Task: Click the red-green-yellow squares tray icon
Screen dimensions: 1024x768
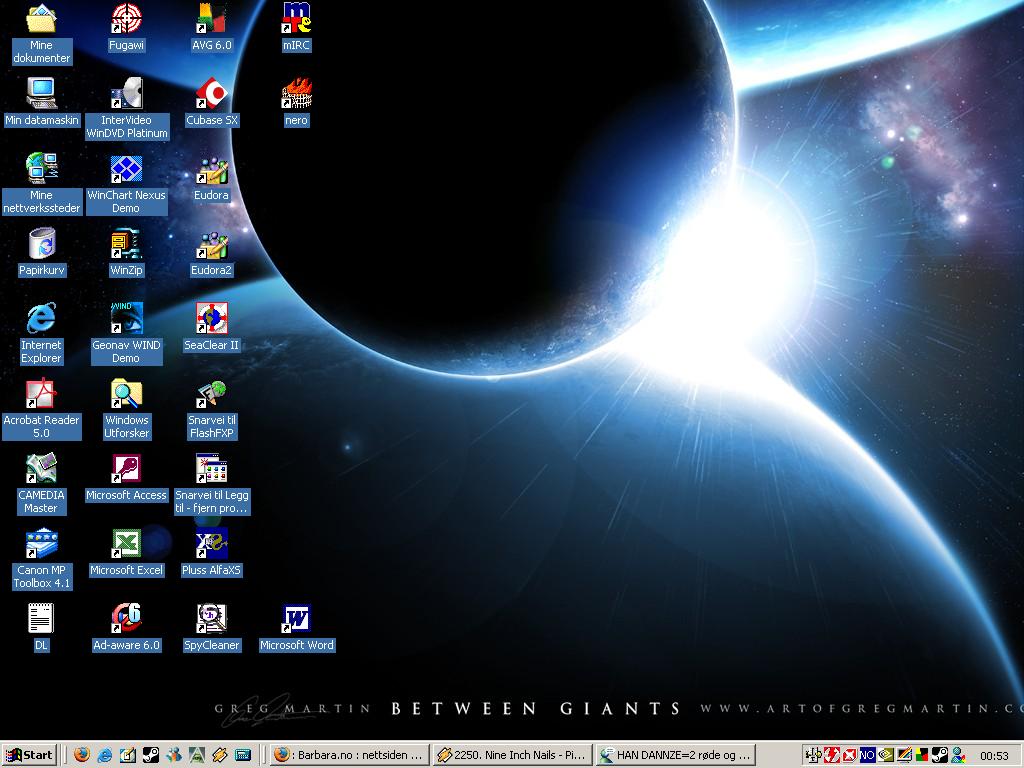Action: point(922,756)
